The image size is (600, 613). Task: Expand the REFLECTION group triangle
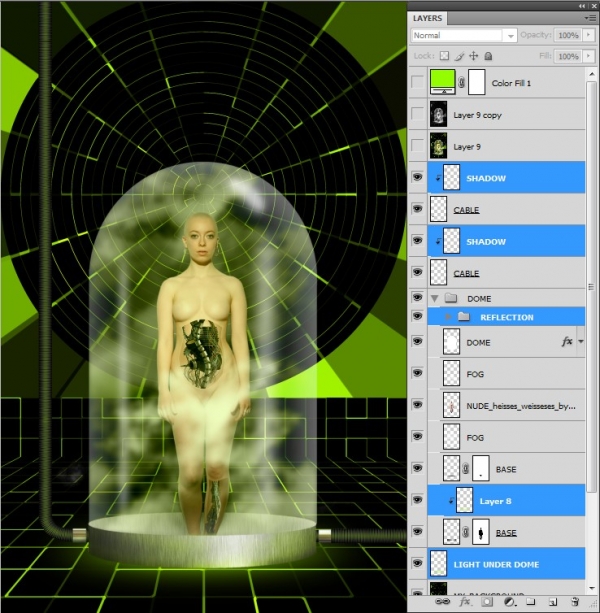point(448,317)
